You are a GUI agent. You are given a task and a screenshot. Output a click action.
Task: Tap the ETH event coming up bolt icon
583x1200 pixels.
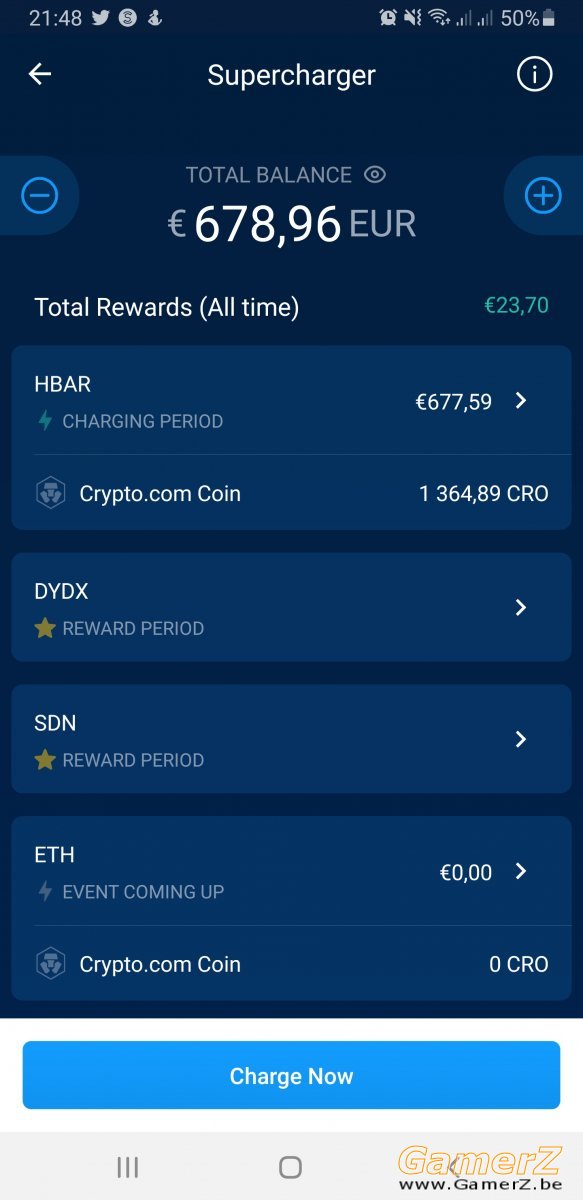(45, 892)
